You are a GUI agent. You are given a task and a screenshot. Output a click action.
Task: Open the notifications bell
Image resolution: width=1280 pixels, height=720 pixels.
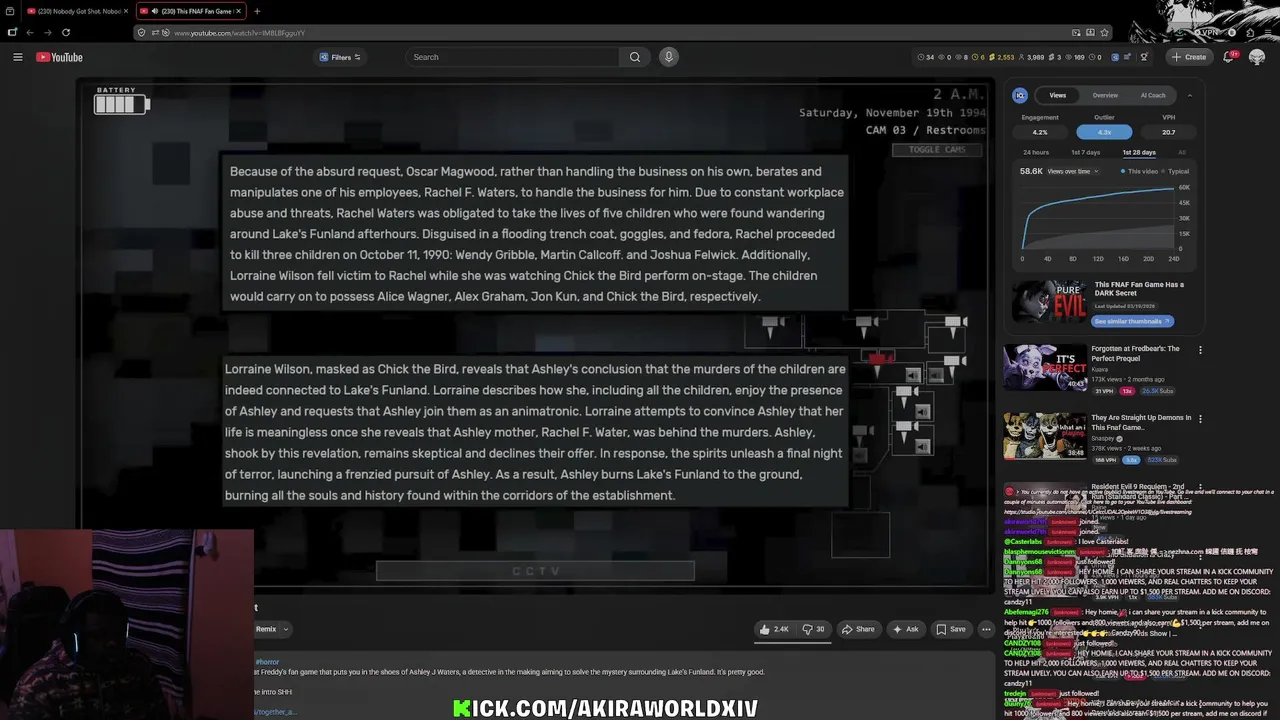(x=1228, y=57)
